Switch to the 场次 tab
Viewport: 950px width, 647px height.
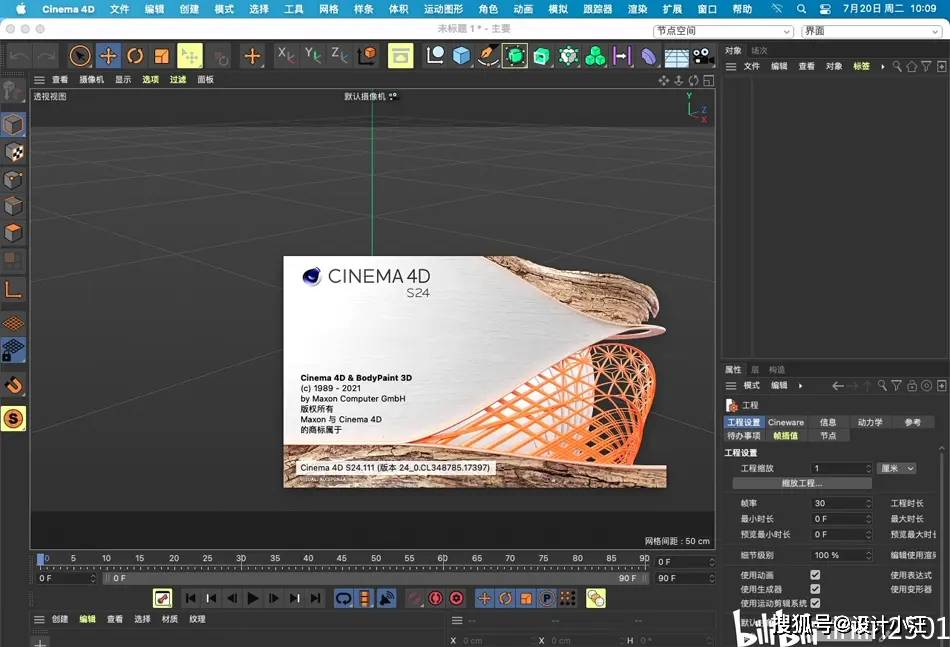(x=759, y=50)
